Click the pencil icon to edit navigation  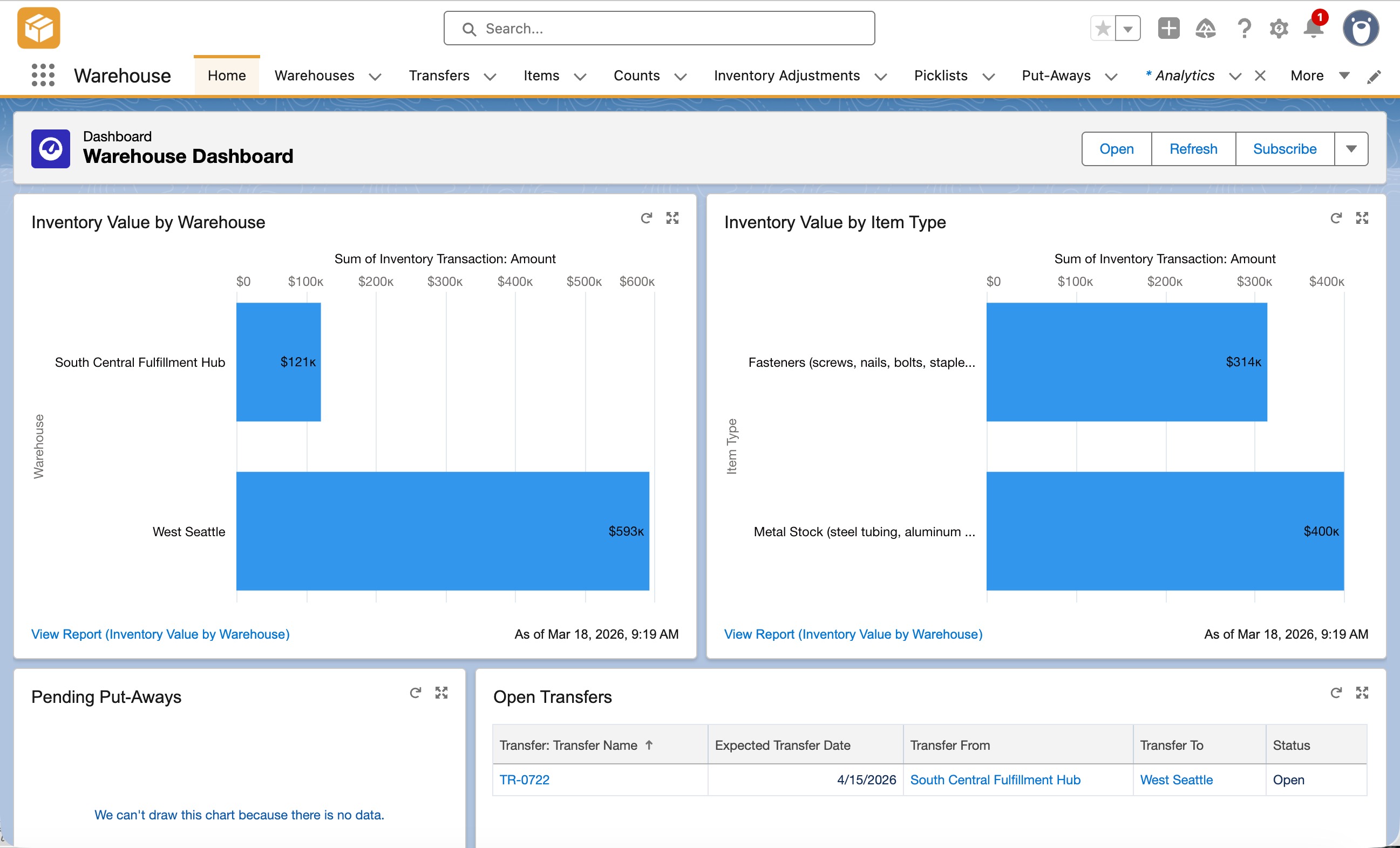[1374, 77]
